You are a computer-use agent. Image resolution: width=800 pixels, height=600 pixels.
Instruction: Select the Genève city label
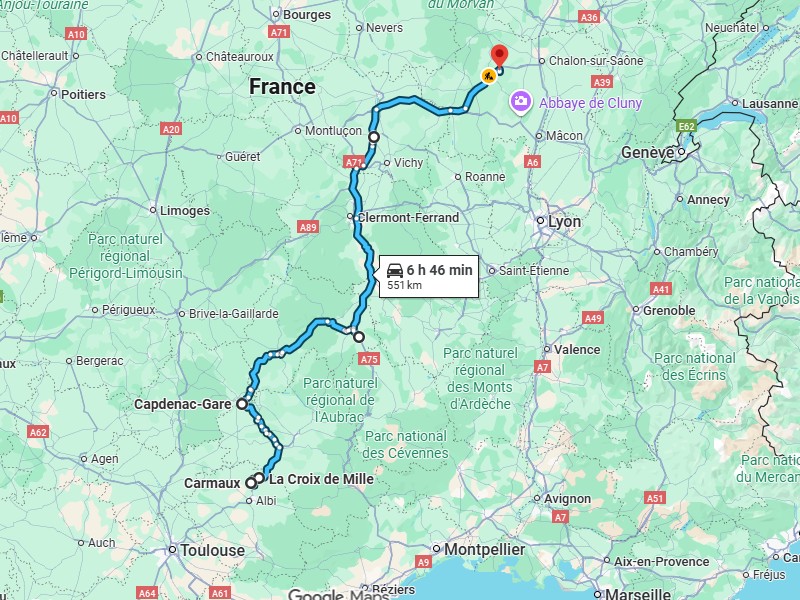(647, 153)
